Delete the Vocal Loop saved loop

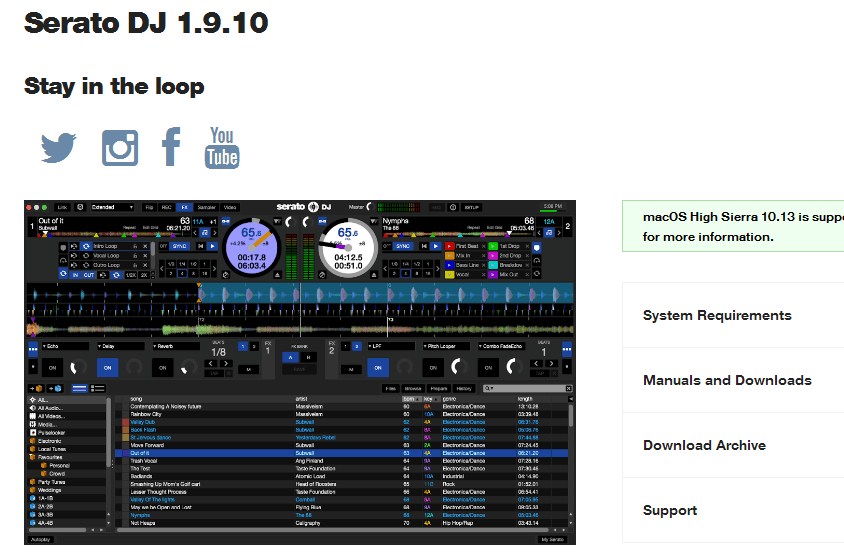(x=145, y=256)
